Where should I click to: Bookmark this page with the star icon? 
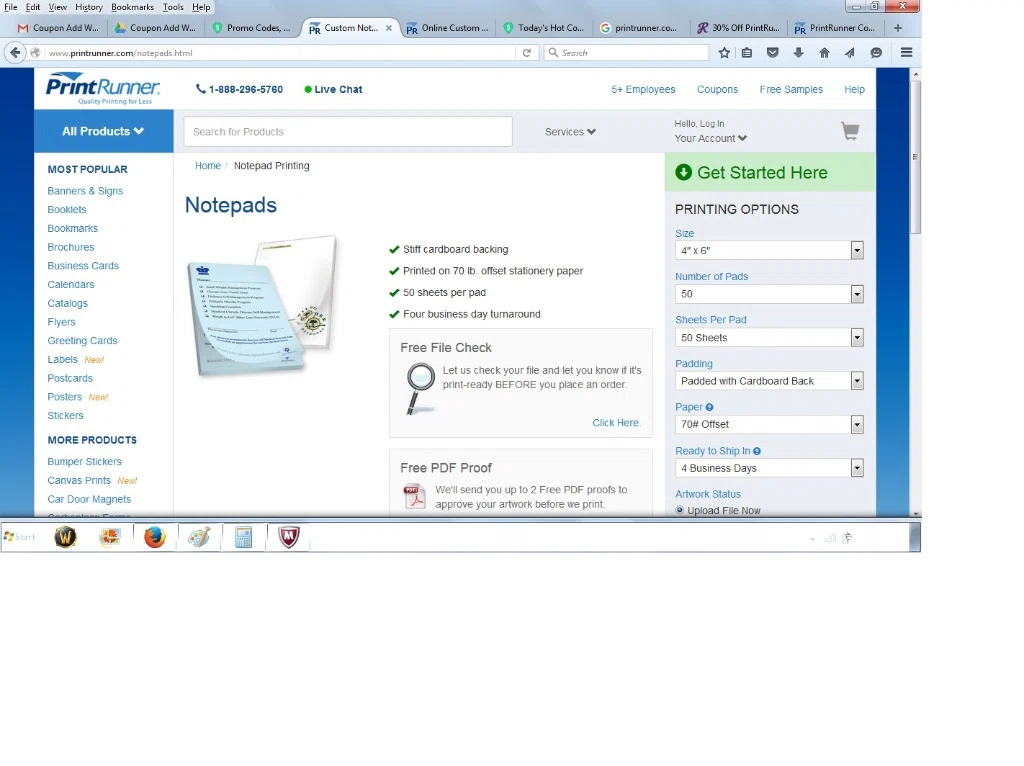coord(724,53)
